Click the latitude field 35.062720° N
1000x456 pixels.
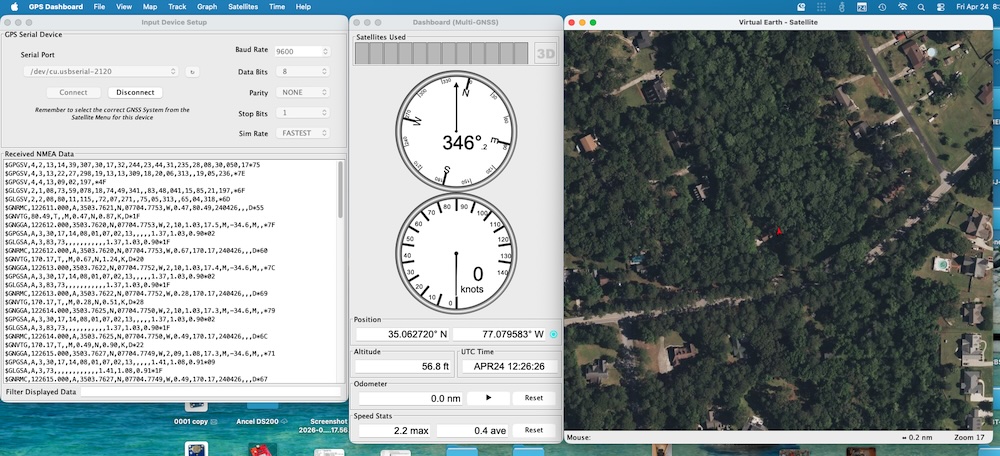tap(402, 334)
